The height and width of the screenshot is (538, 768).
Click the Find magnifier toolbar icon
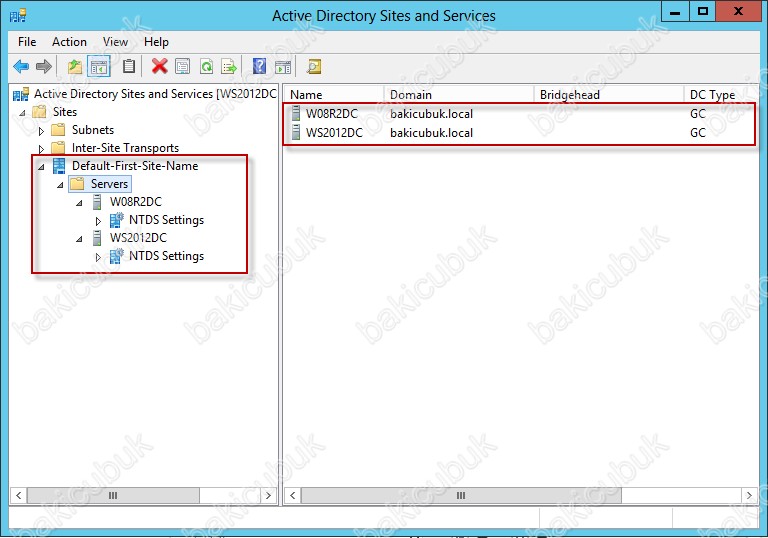(313, 66)
